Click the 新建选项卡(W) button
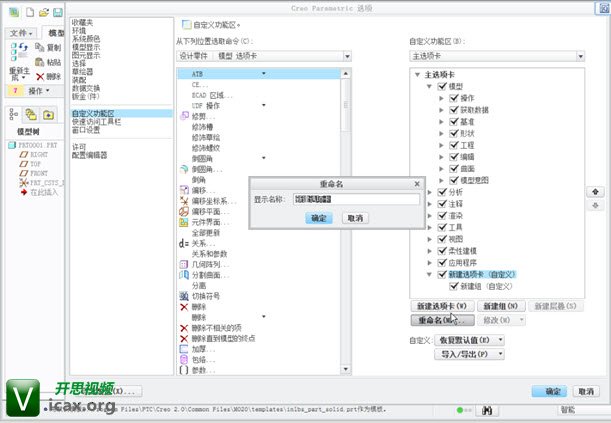Image resolution: width=611 pixels, height=423 pixels. (442, 306)
